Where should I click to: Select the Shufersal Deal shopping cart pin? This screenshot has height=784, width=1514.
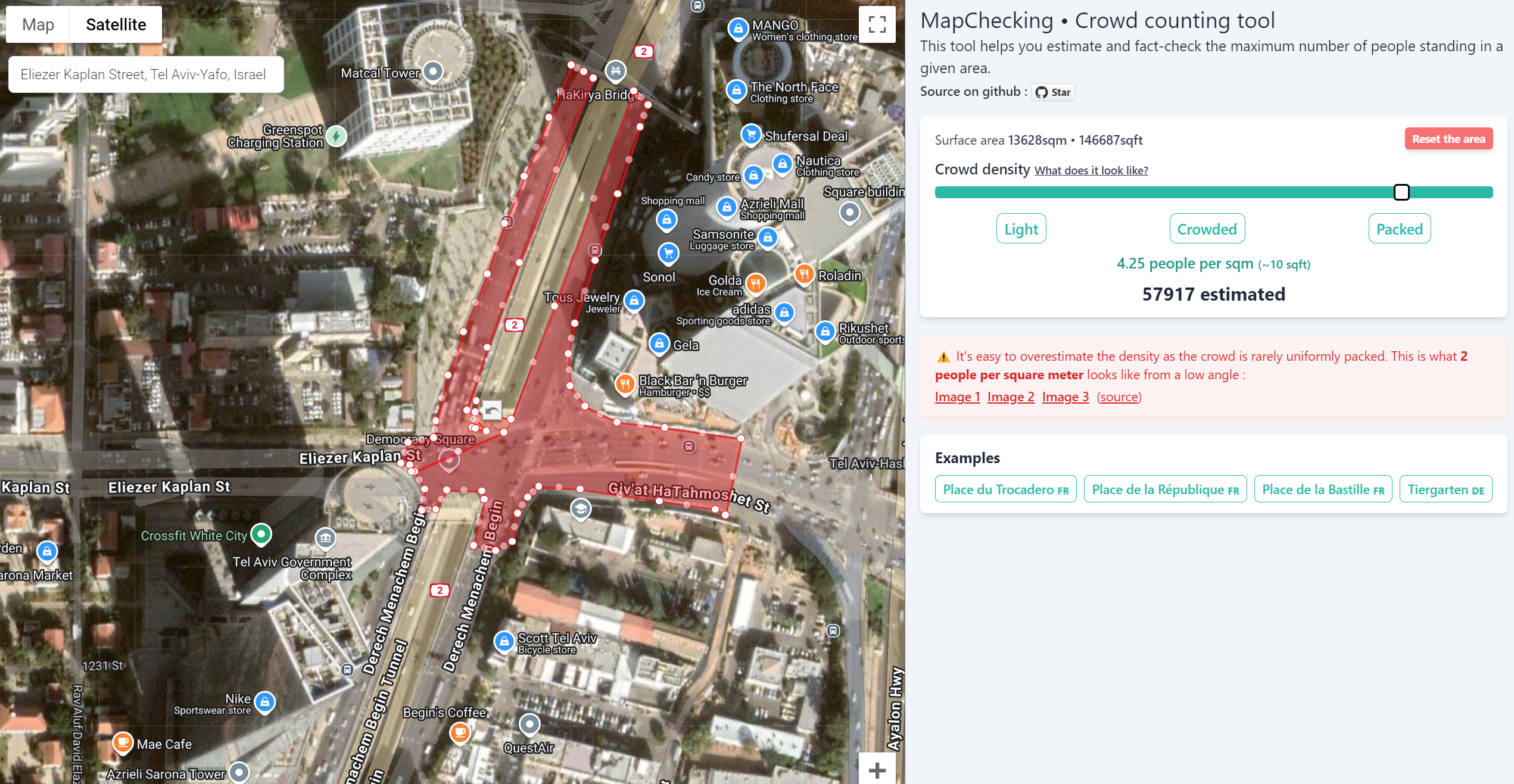pos(751,135)
